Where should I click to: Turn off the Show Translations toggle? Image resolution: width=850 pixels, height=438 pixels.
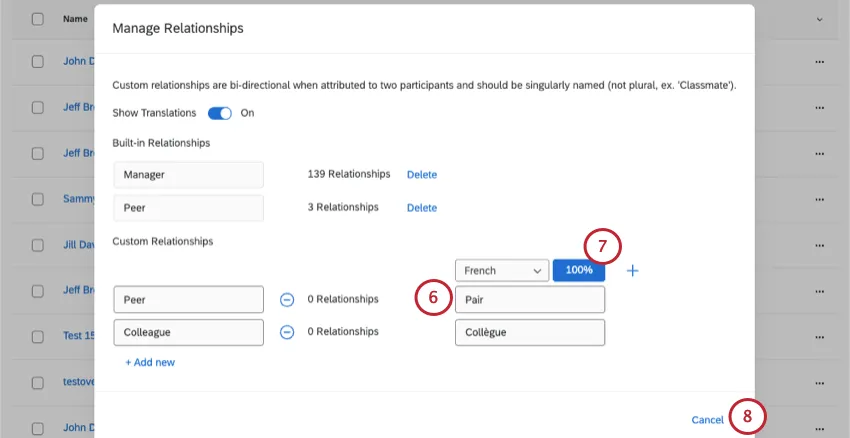(220, 113)
